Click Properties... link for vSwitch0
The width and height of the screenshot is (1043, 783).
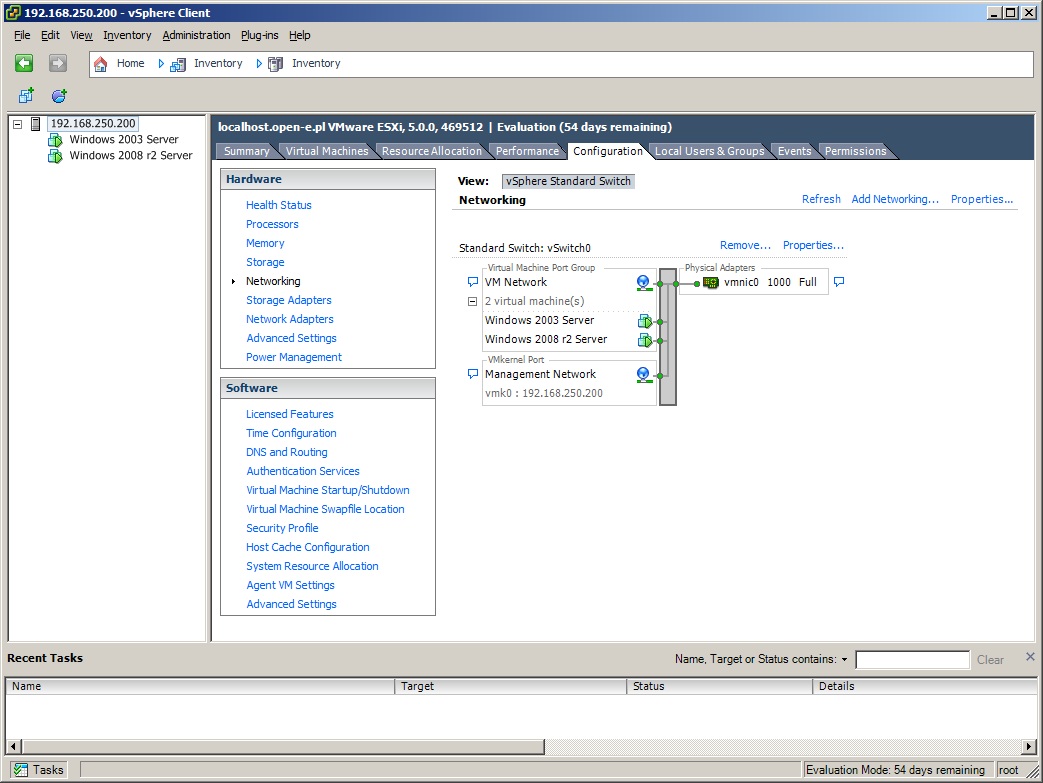(813, 245)
